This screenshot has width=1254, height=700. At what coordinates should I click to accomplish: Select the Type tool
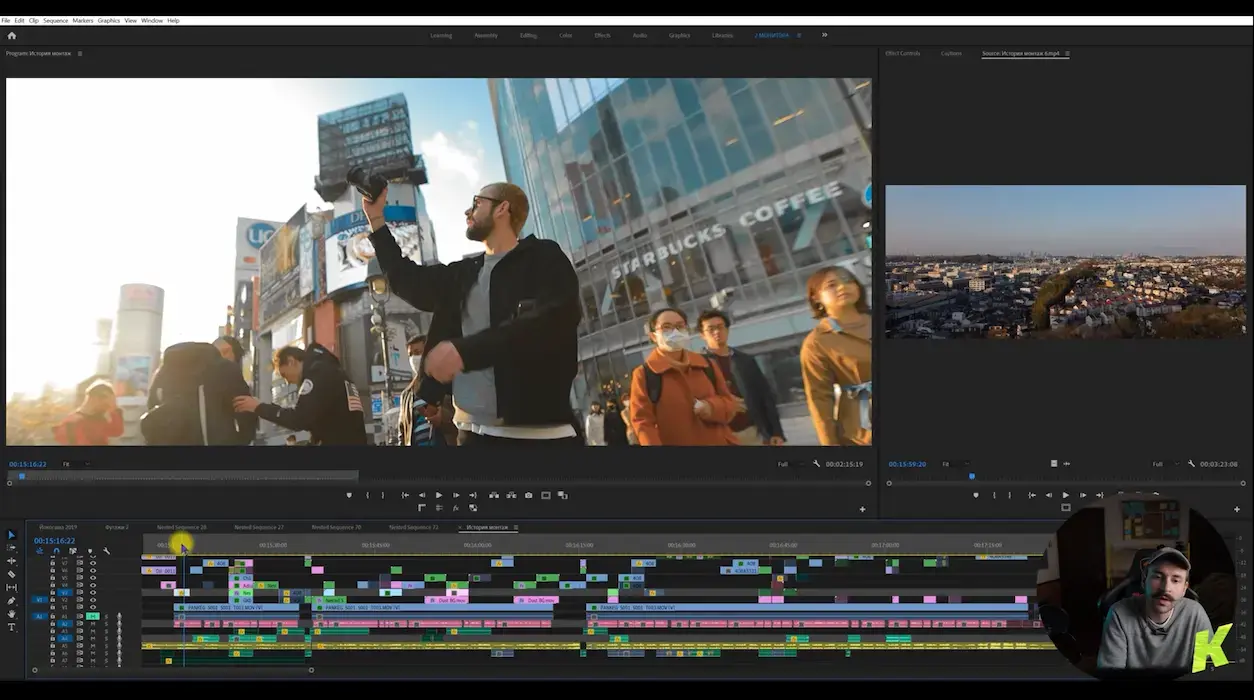[12, 627]
